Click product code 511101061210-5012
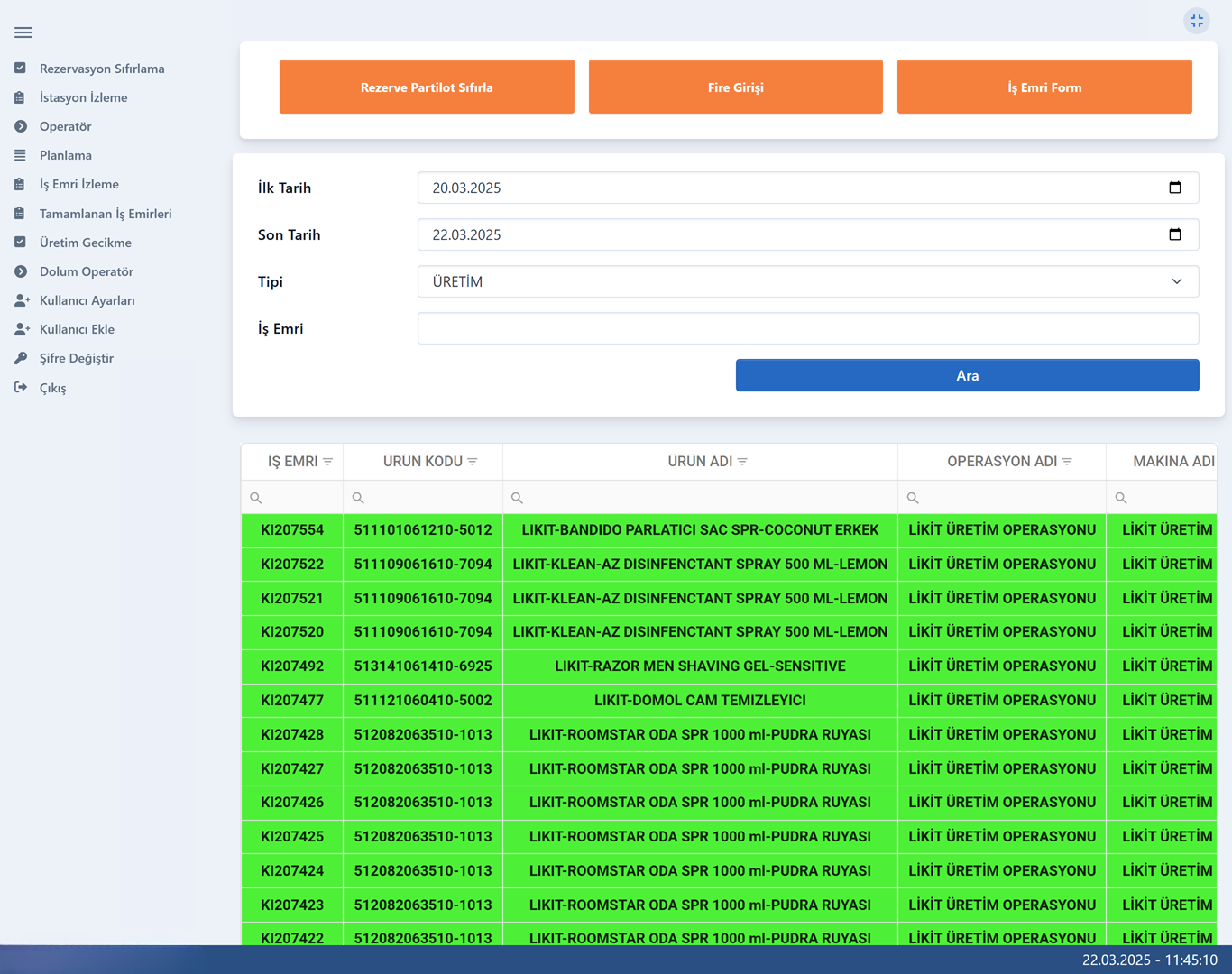Image resolution: width=1232 pixels, height=974 pixels. click(x=423, y=530)
